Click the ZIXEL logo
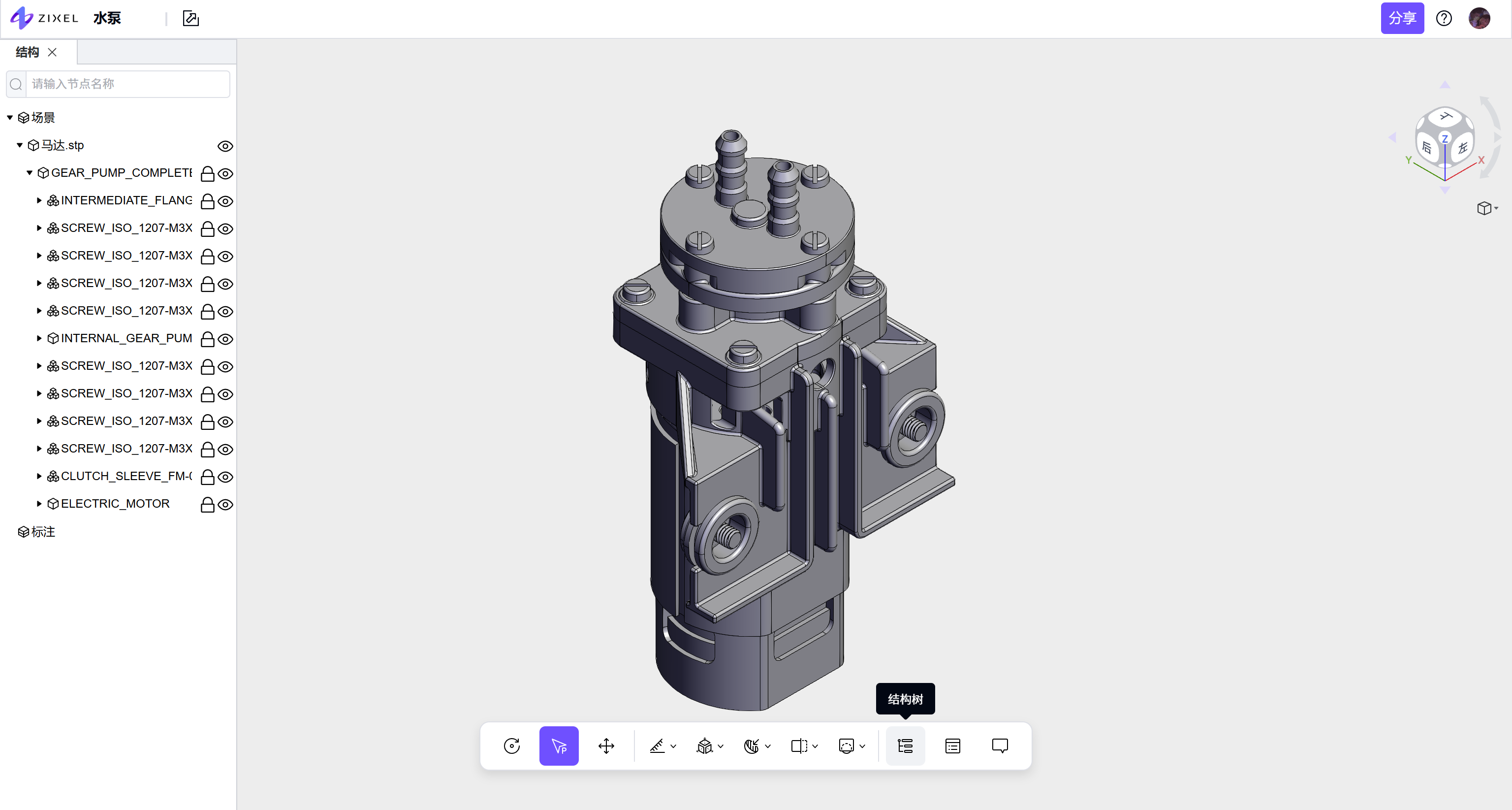 point(45,18)
